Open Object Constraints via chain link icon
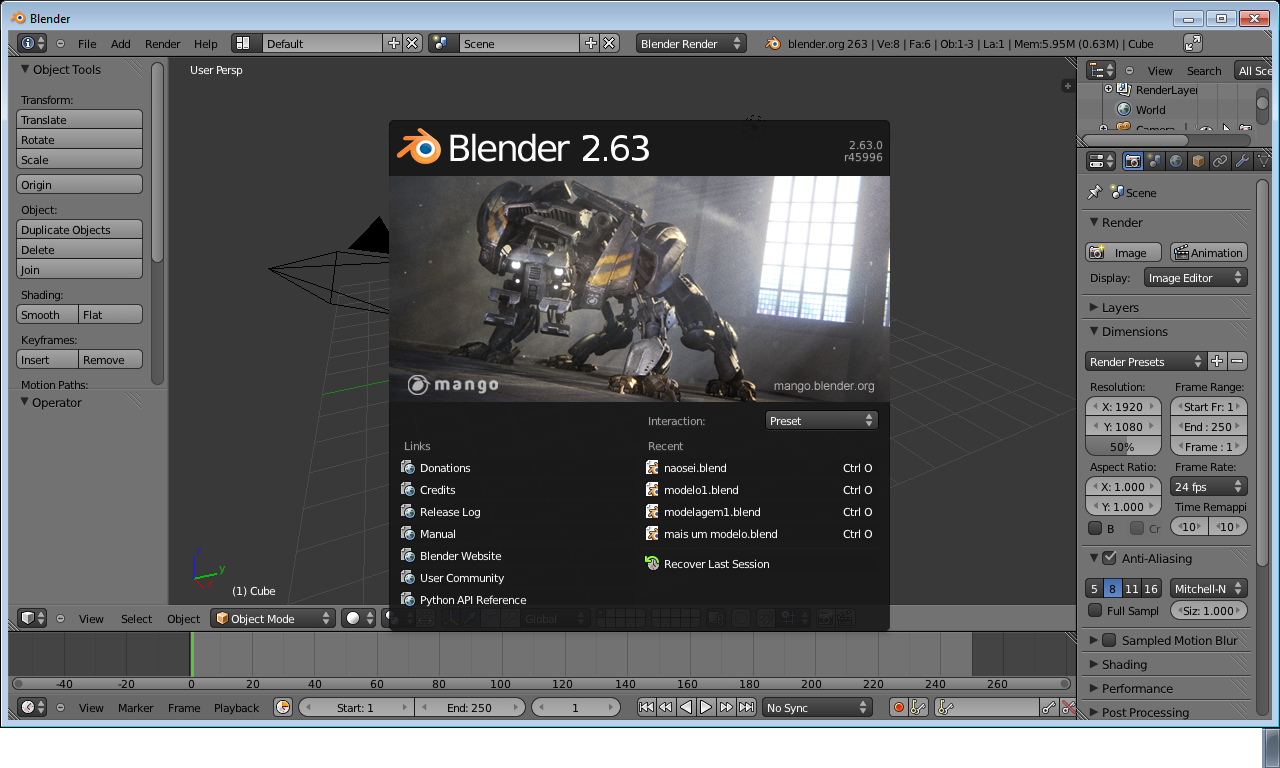Viewport: 1280px width, 768px height. pyautogui.click(x=1221, y=160)
